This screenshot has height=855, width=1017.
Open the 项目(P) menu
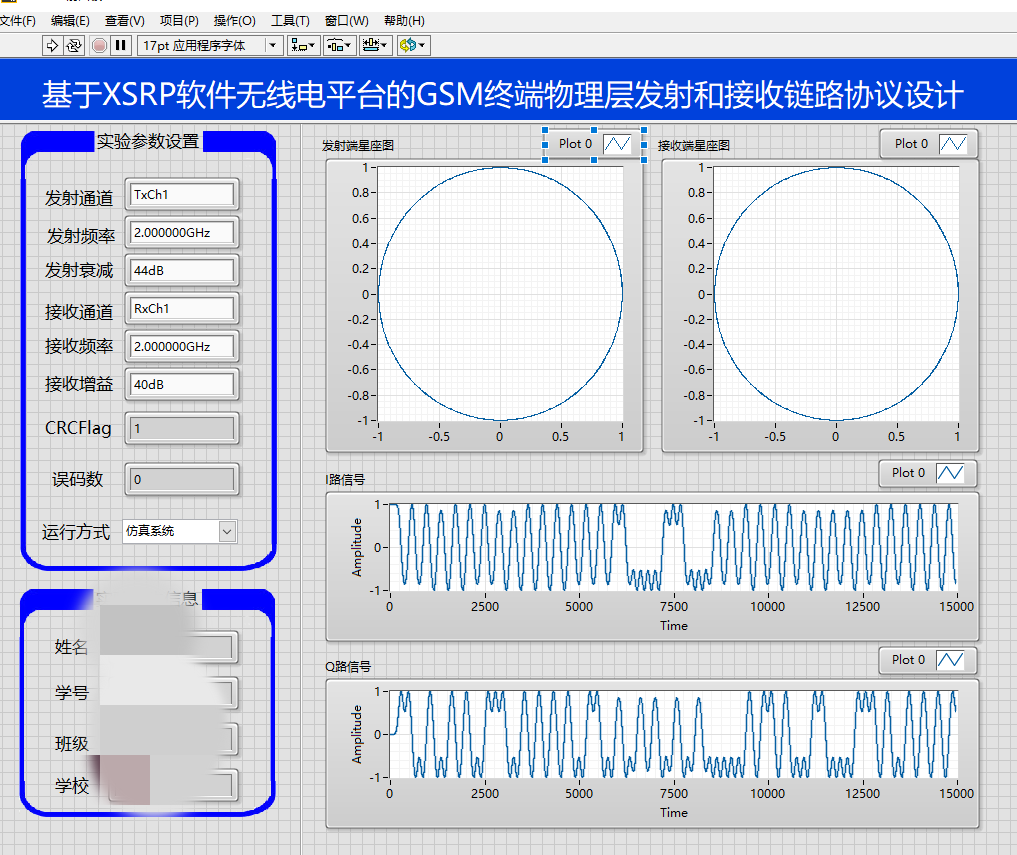click(179, 21)
